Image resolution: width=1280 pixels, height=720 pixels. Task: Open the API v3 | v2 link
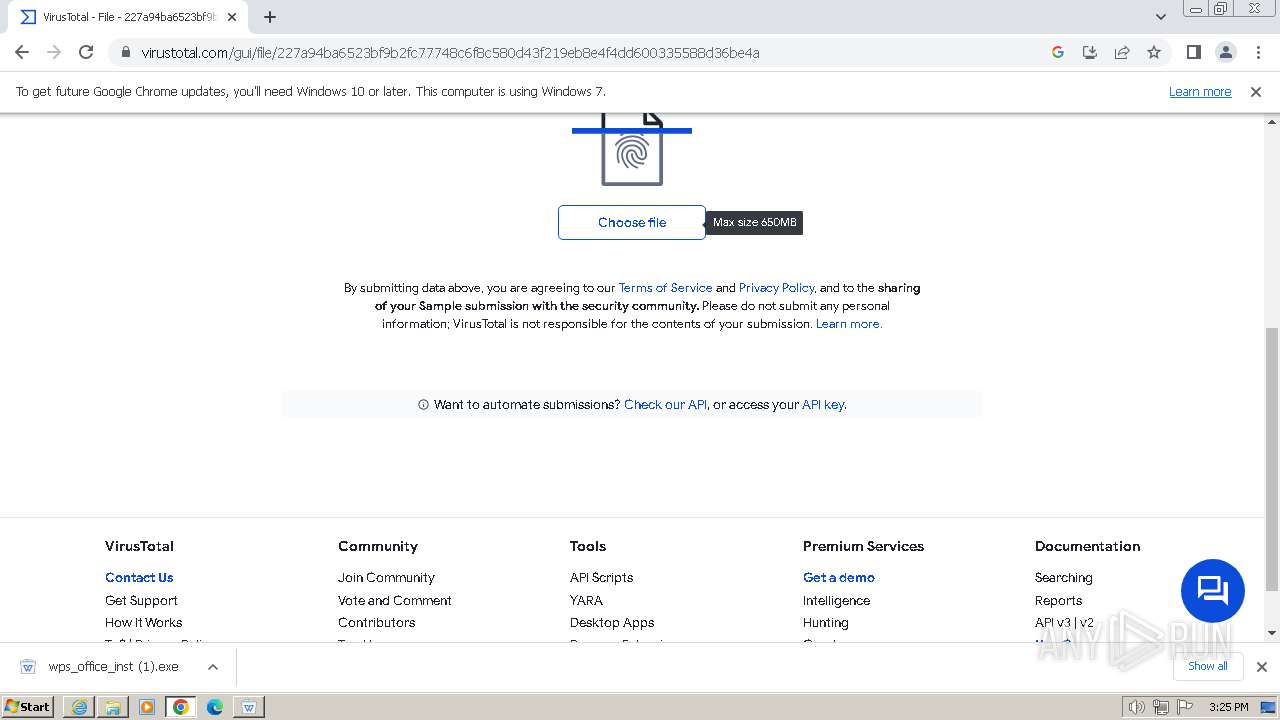tap(1064, 623)
